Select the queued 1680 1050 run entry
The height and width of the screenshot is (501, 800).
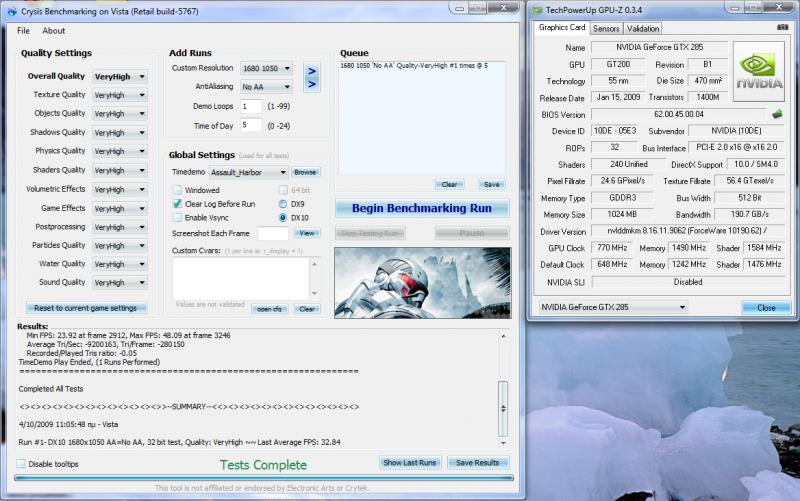tap(414, 66)
